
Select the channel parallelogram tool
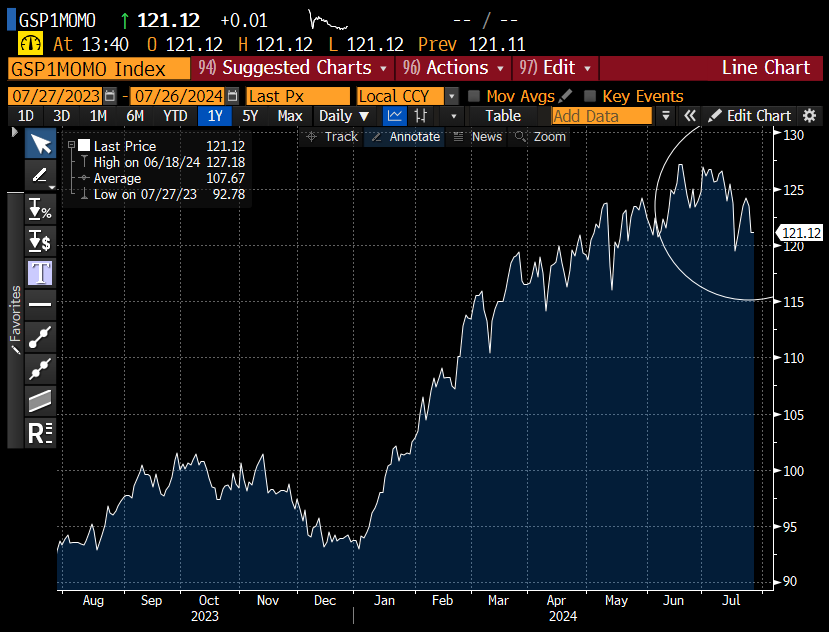tap(41, 400)
